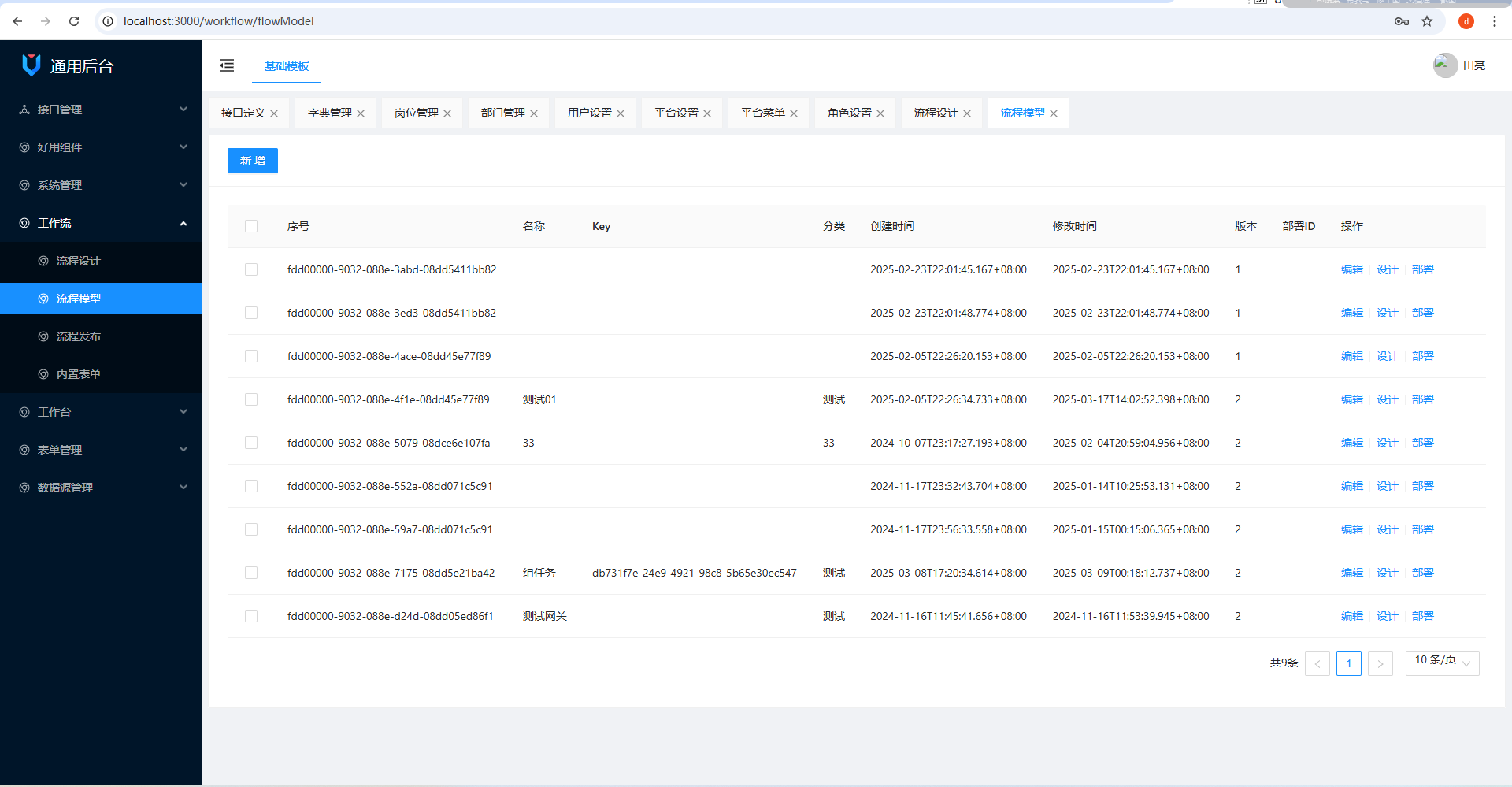
Task: Click the 流程发布 icon under 工作流
Action: click(x=44, y=336)
